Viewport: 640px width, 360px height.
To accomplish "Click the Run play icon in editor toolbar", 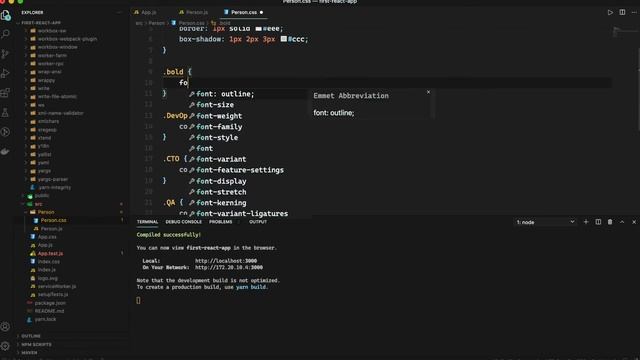I will pyautogui.click(x=610, y=12).
